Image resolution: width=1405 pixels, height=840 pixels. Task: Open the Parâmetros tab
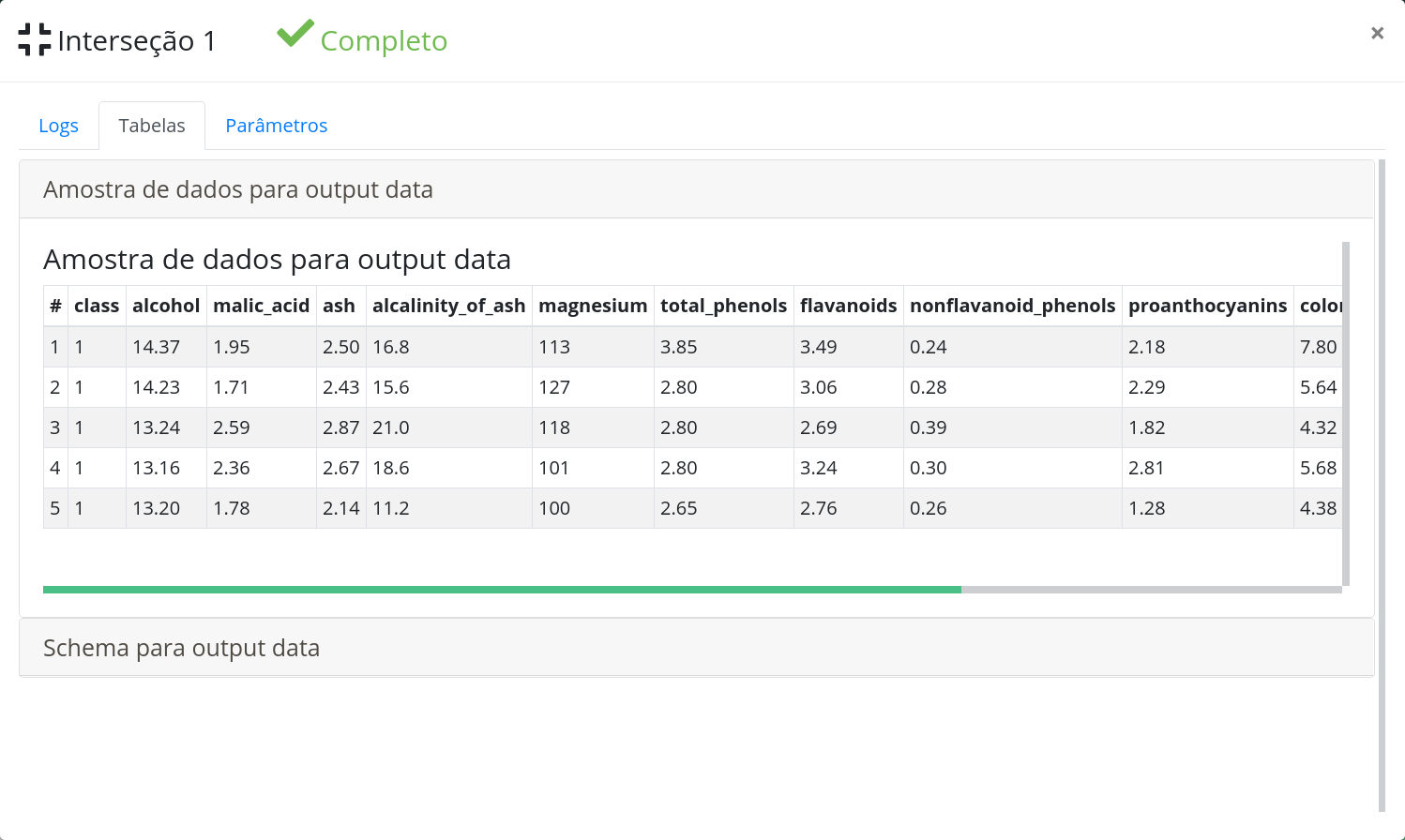277,126
